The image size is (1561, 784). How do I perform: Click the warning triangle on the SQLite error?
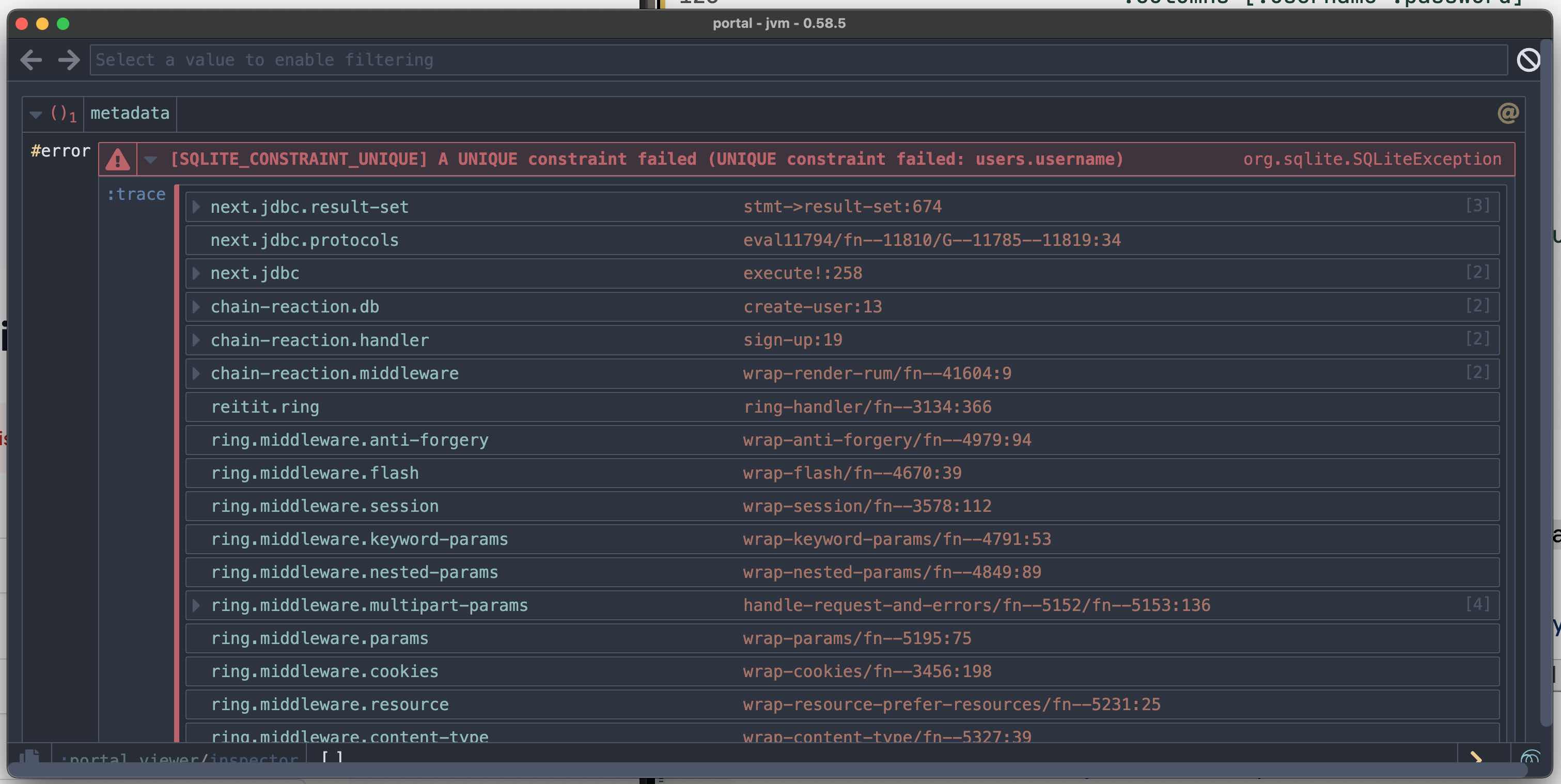click(x=117, y=159)
